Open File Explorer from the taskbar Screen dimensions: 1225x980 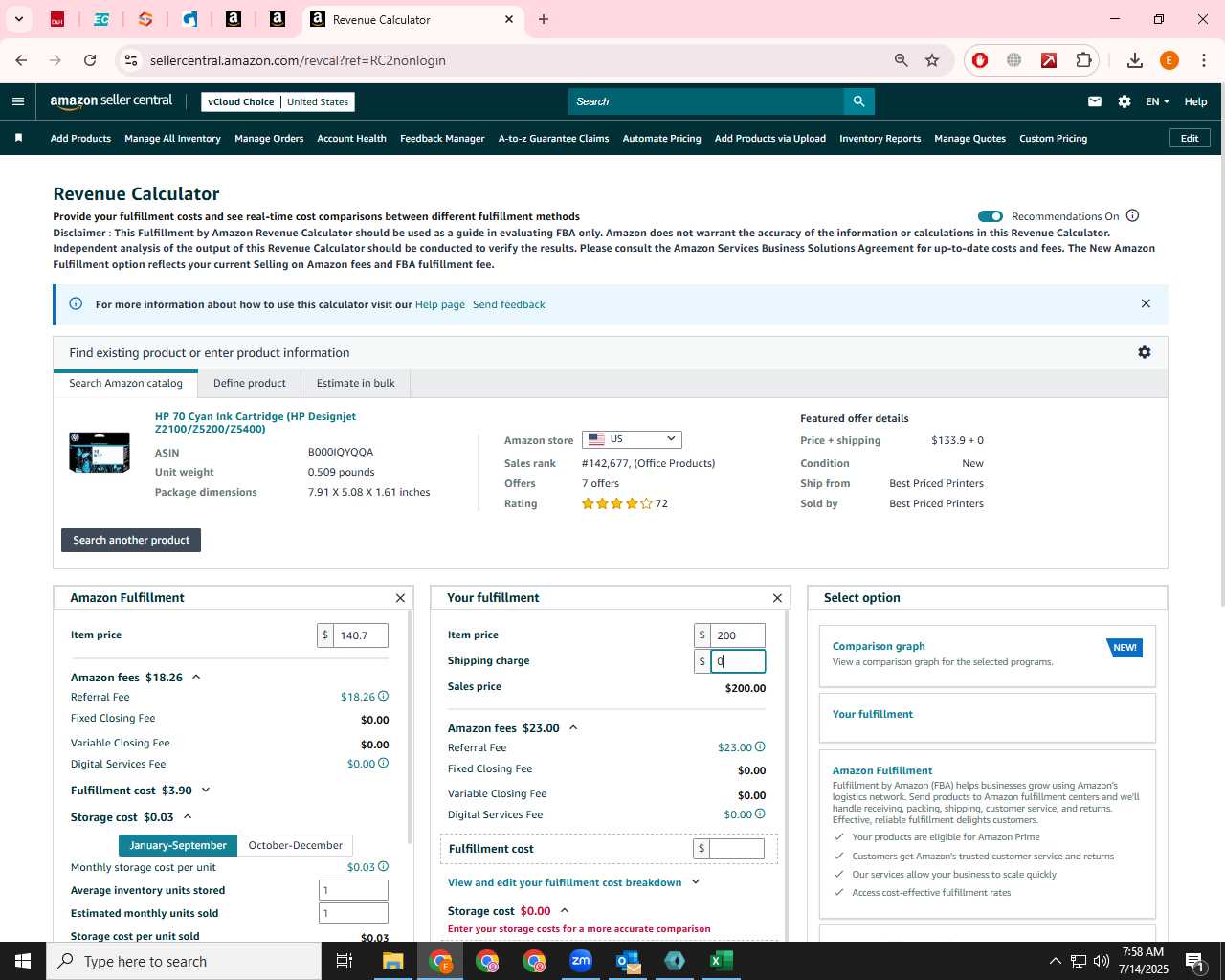pos(393,961)
